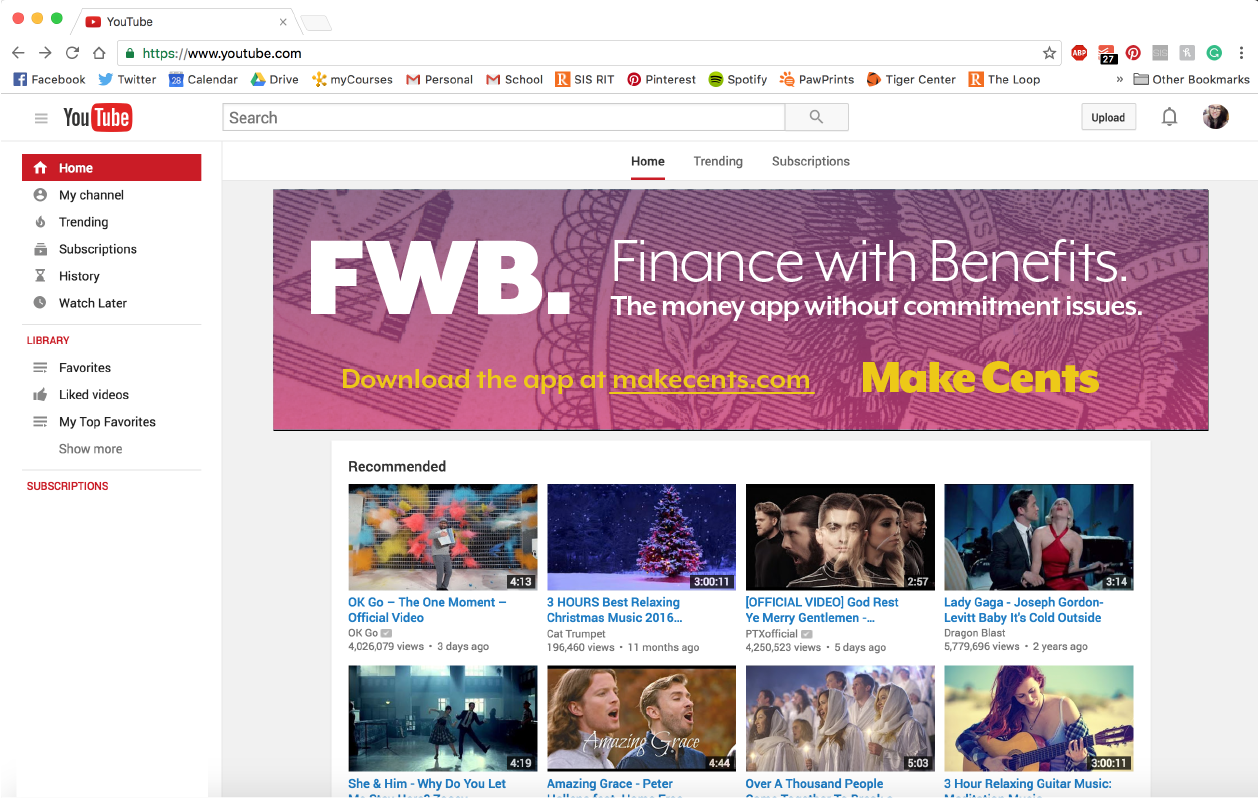Click the YouTube search field
The image size is (1258, 798).
pos(503,117)
